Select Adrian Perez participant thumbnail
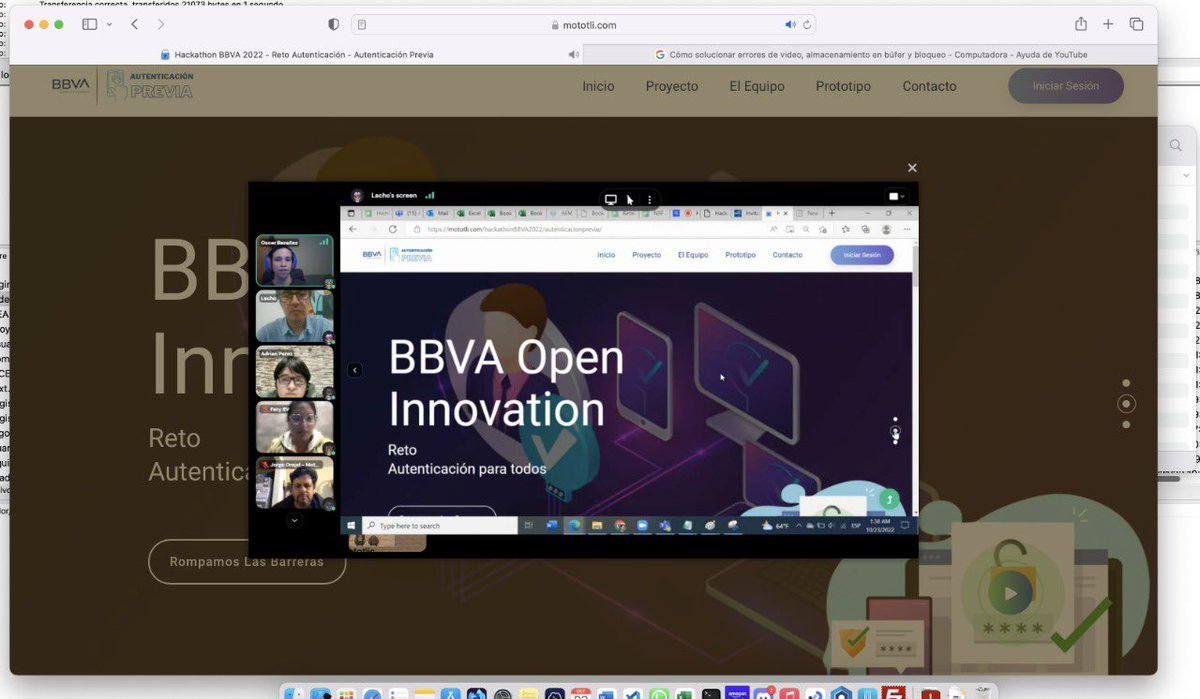The image size is (1200, 699). click(294, 372)
